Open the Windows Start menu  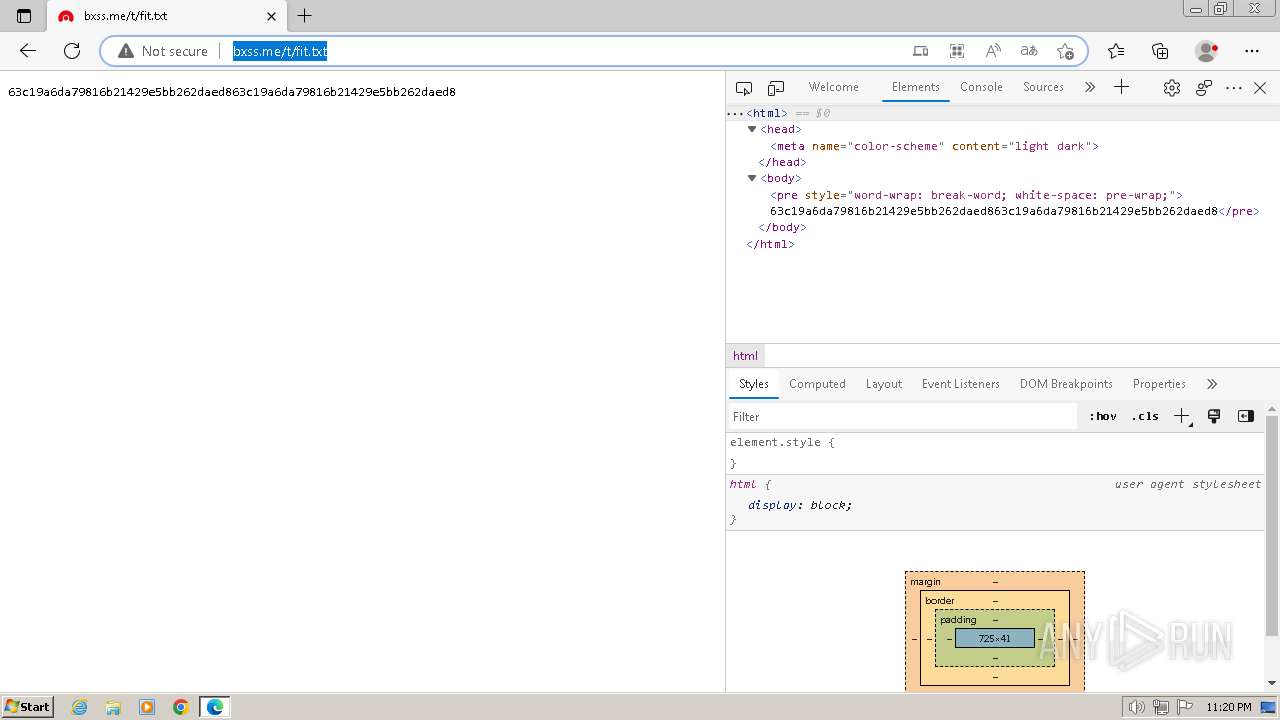(27, 707)
